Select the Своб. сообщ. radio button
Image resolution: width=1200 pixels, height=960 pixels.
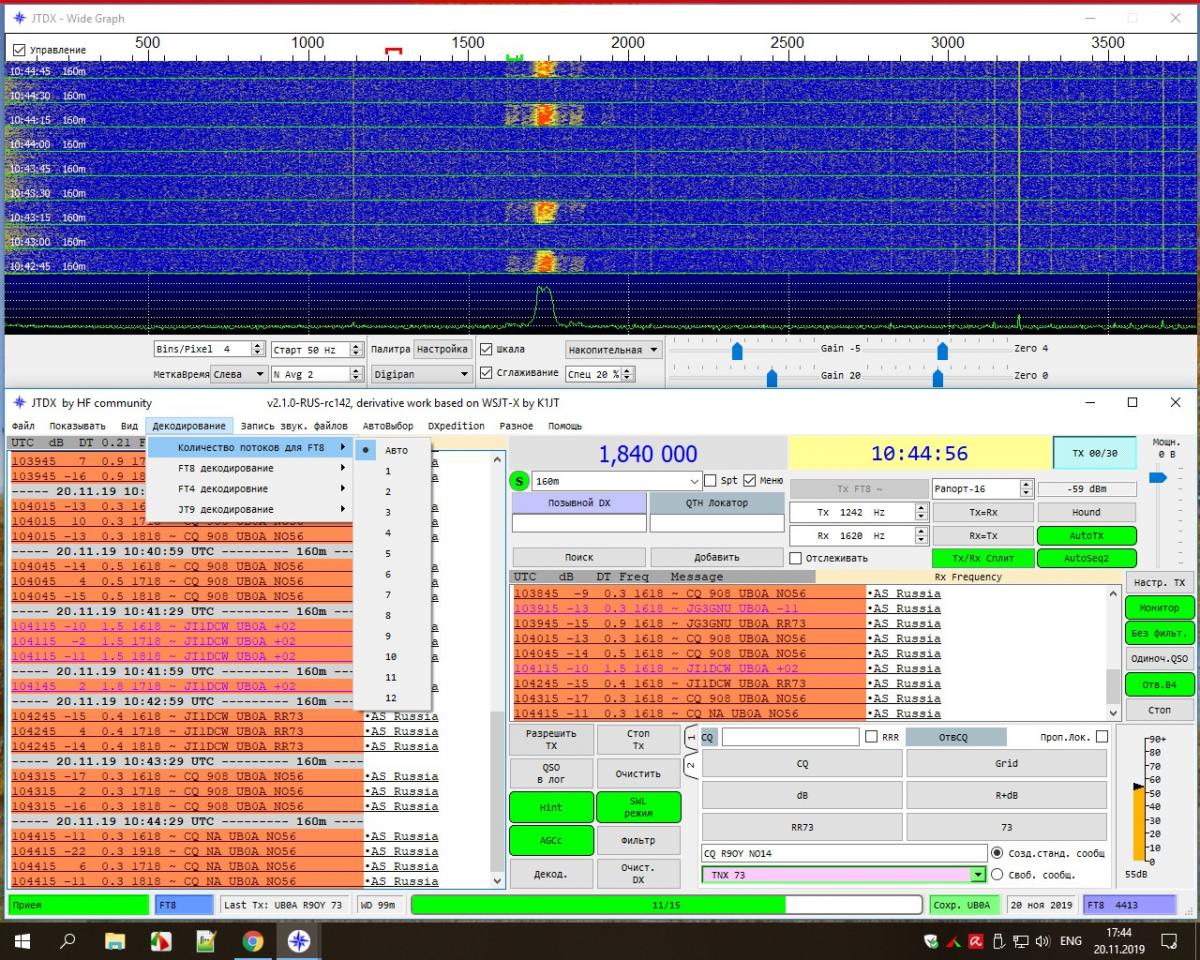coord(997,874)
